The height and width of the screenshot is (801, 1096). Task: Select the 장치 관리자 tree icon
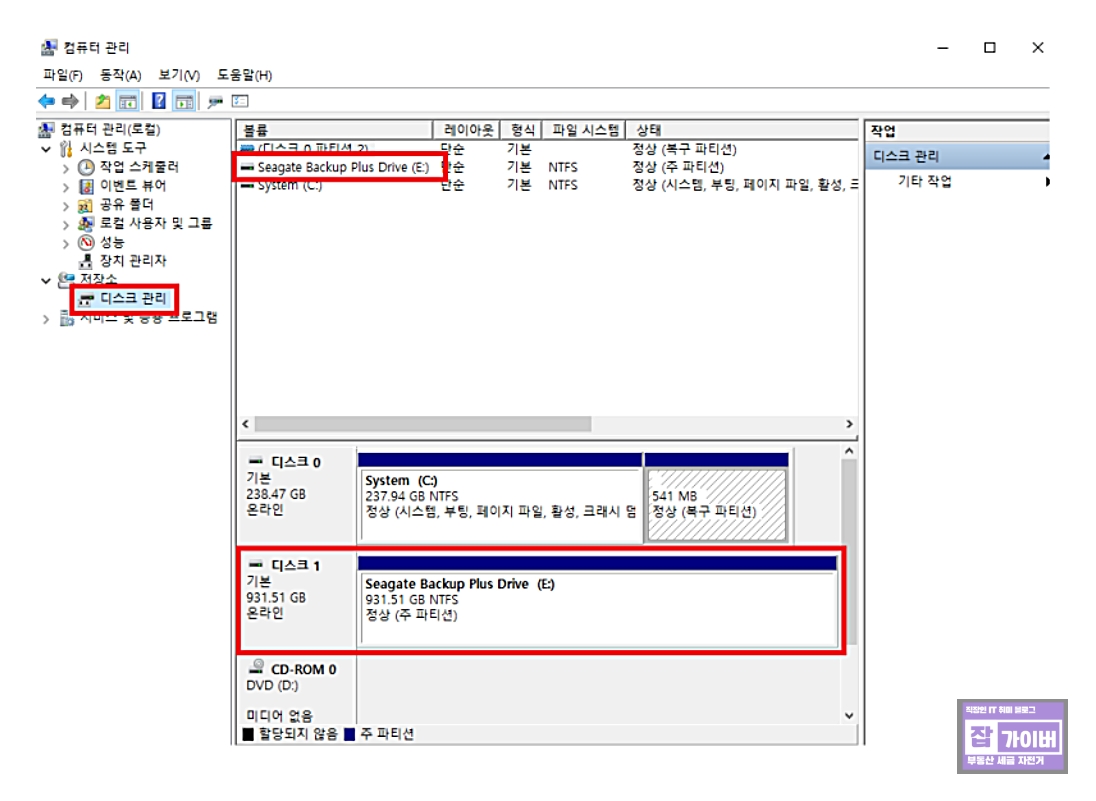pos(86,260)
